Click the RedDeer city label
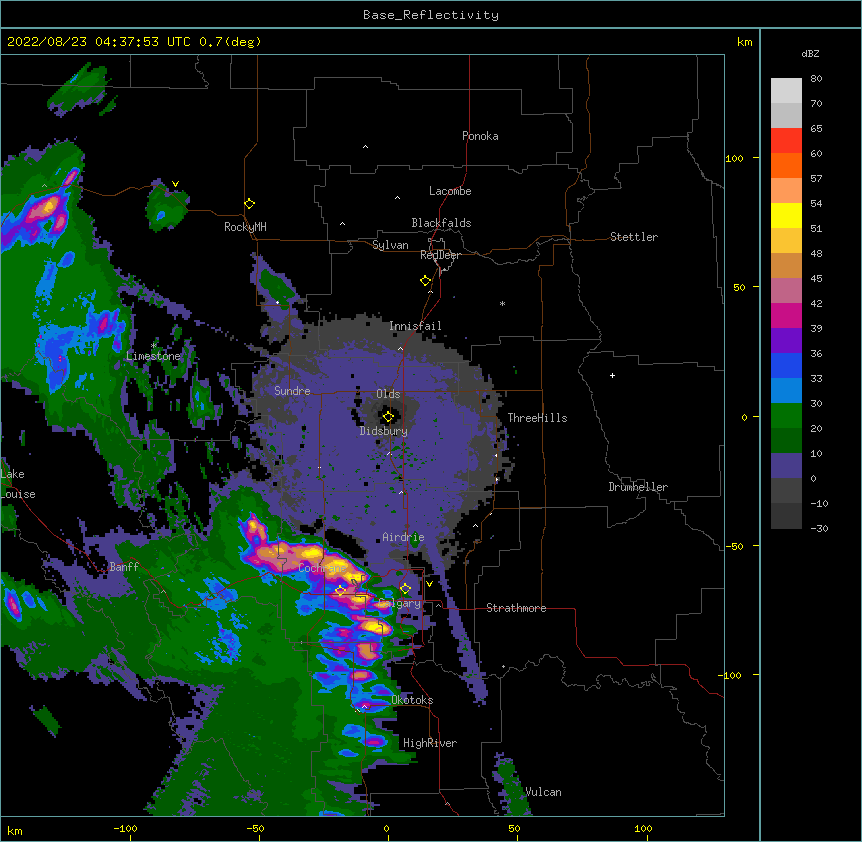This screenshot has width=862, height=842. point(440,255)
